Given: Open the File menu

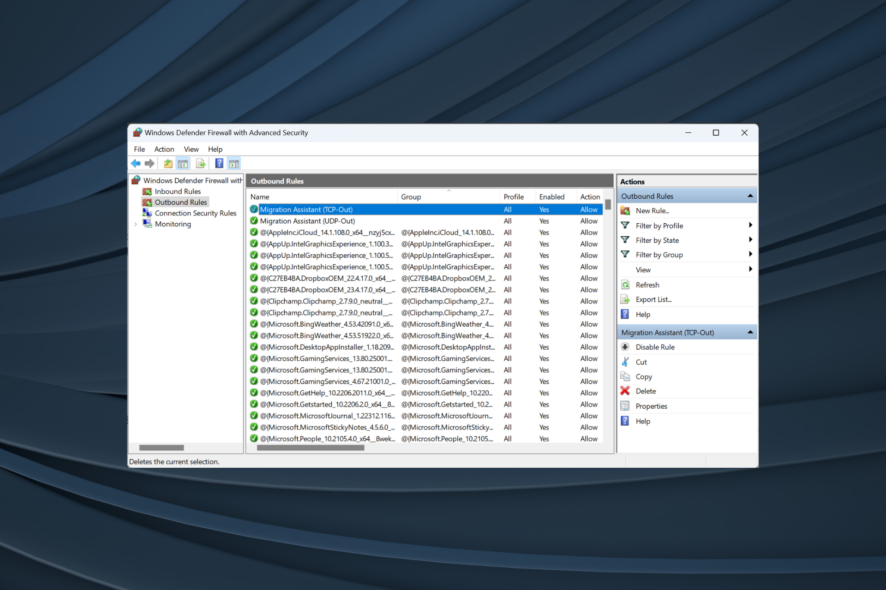Looking at the screenshot, I should tap(139, 149).
